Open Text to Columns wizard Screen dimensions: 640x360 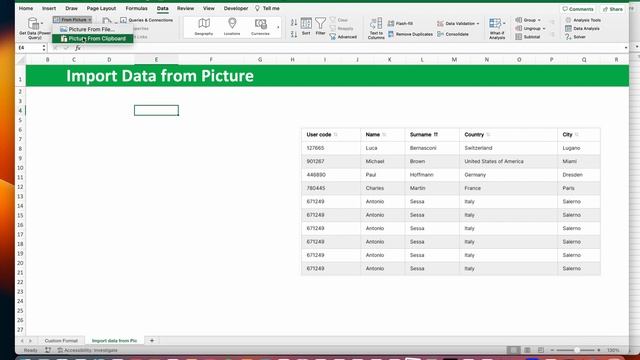point(376,28)
